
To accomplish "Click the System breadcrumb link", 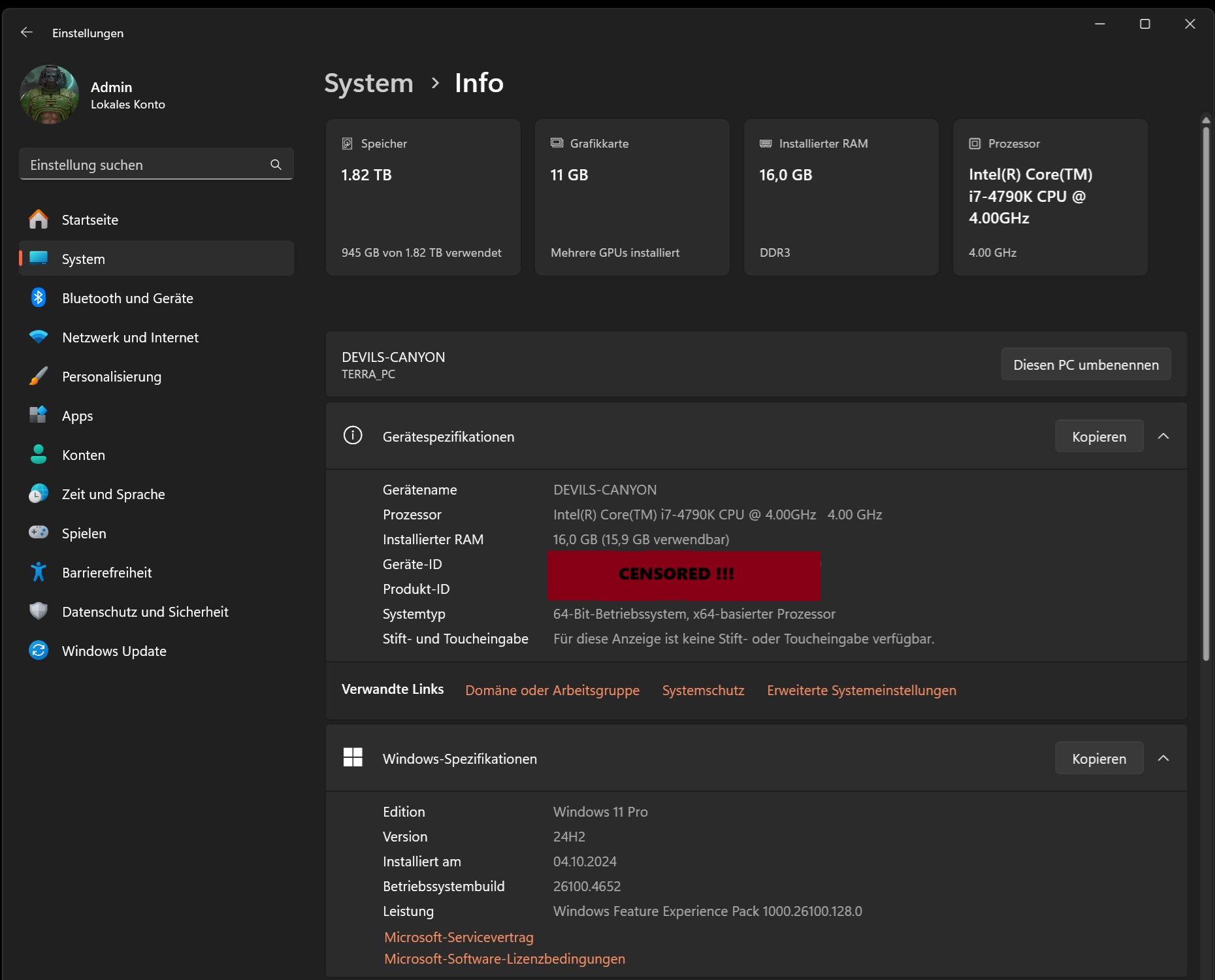I will tap(369, 83).
